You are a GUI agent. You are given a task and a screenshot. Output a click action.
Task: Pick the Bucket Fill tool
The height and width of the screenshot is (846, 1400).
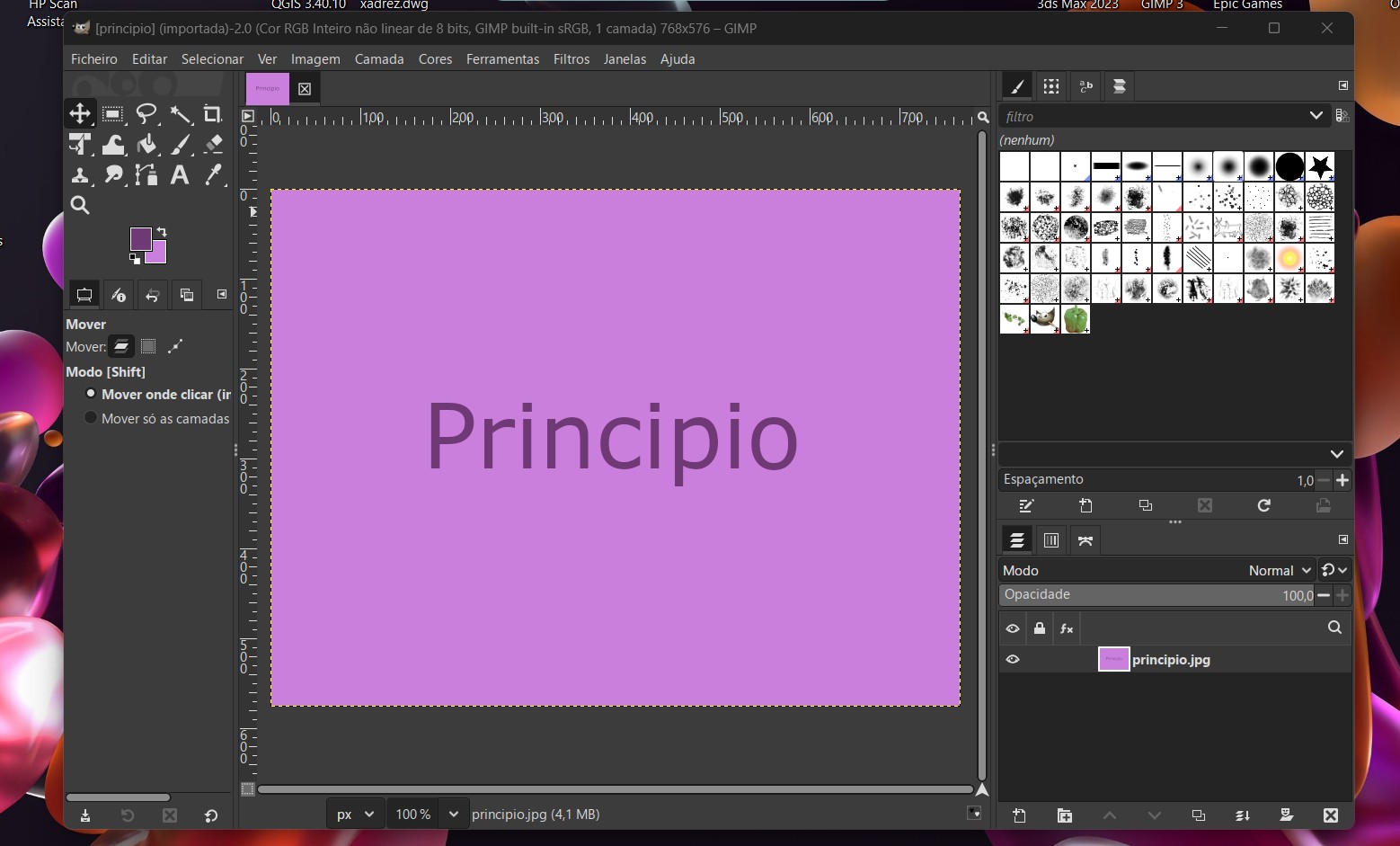(146, 145)
